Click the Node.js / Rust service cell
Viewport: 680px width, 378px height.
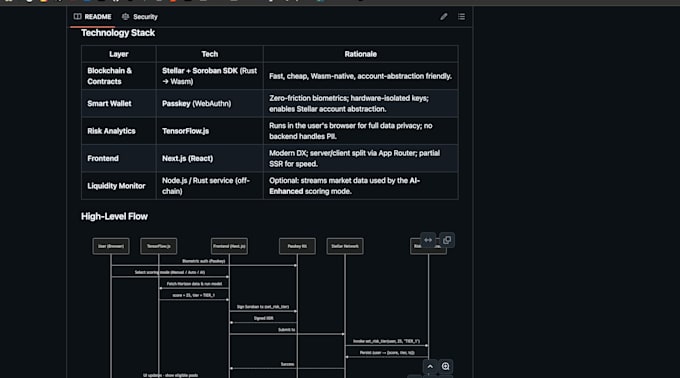coord(209,186)
